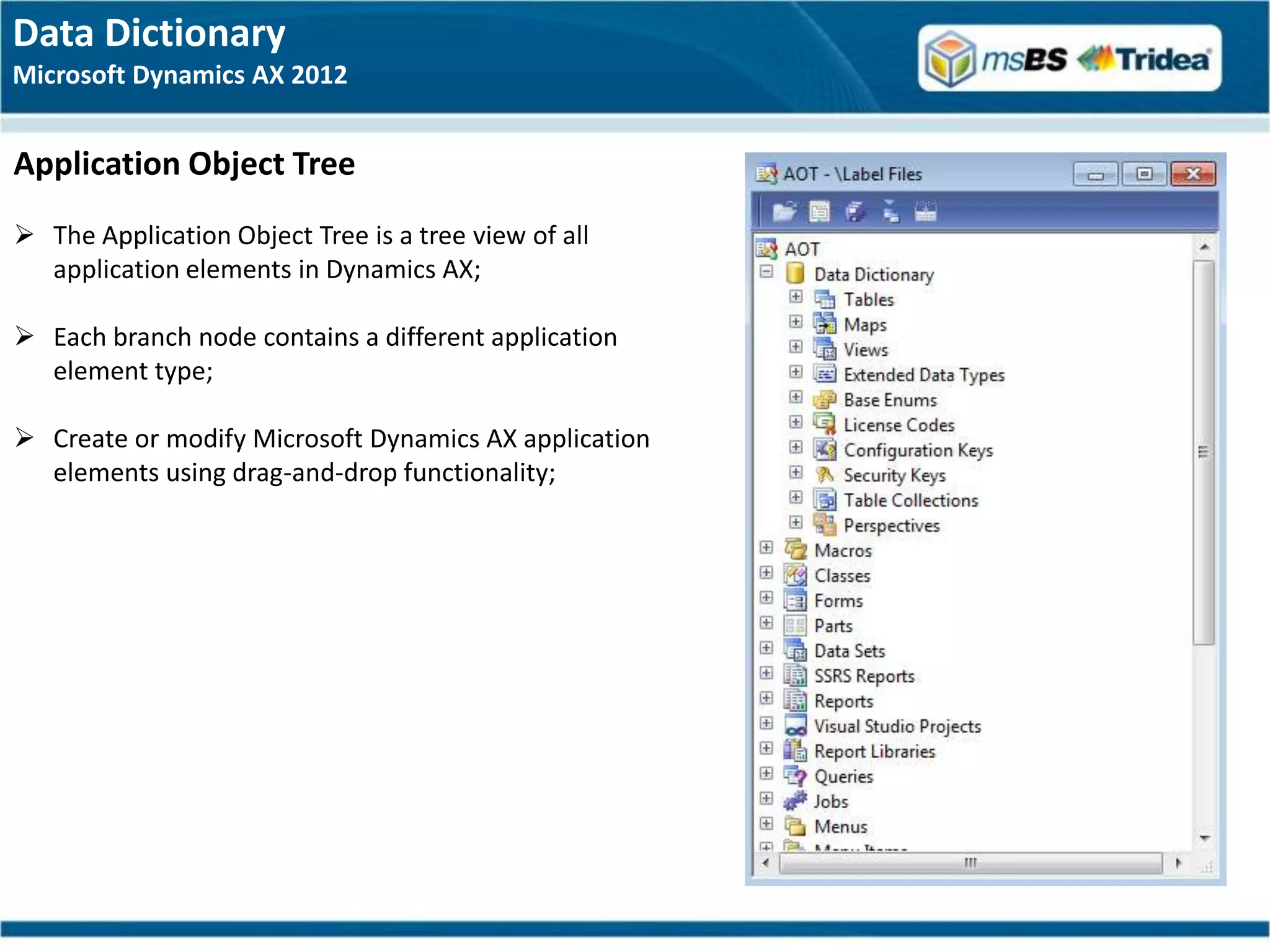Click the SSRS Reports icon
The height and width of the screenshot is (952, 1270).
pos(796,676)
